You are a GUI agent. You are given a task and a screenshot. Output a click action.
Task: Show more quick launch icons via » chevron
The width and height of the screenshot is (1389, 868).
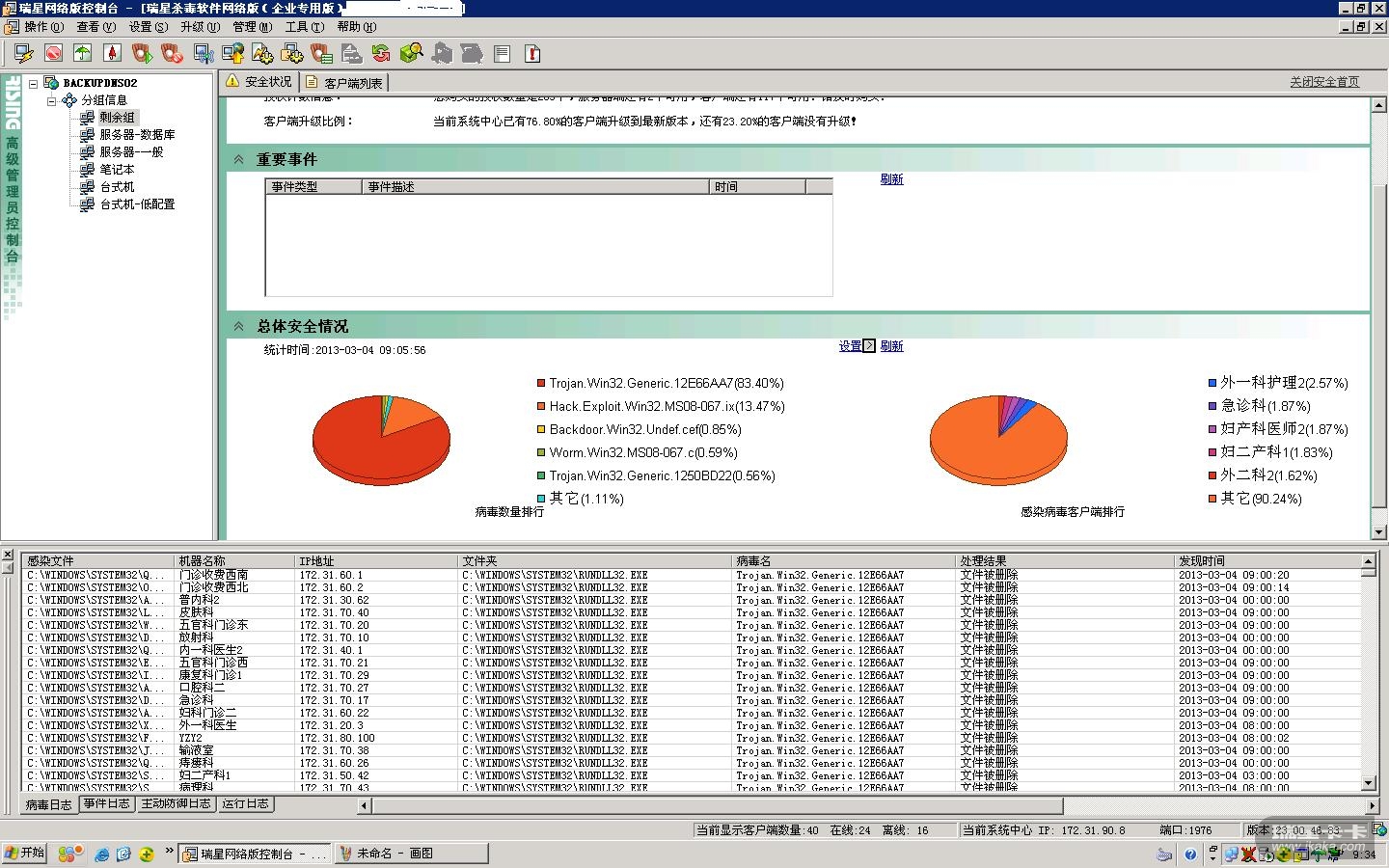pyautogui.click(x=170, y=852)
